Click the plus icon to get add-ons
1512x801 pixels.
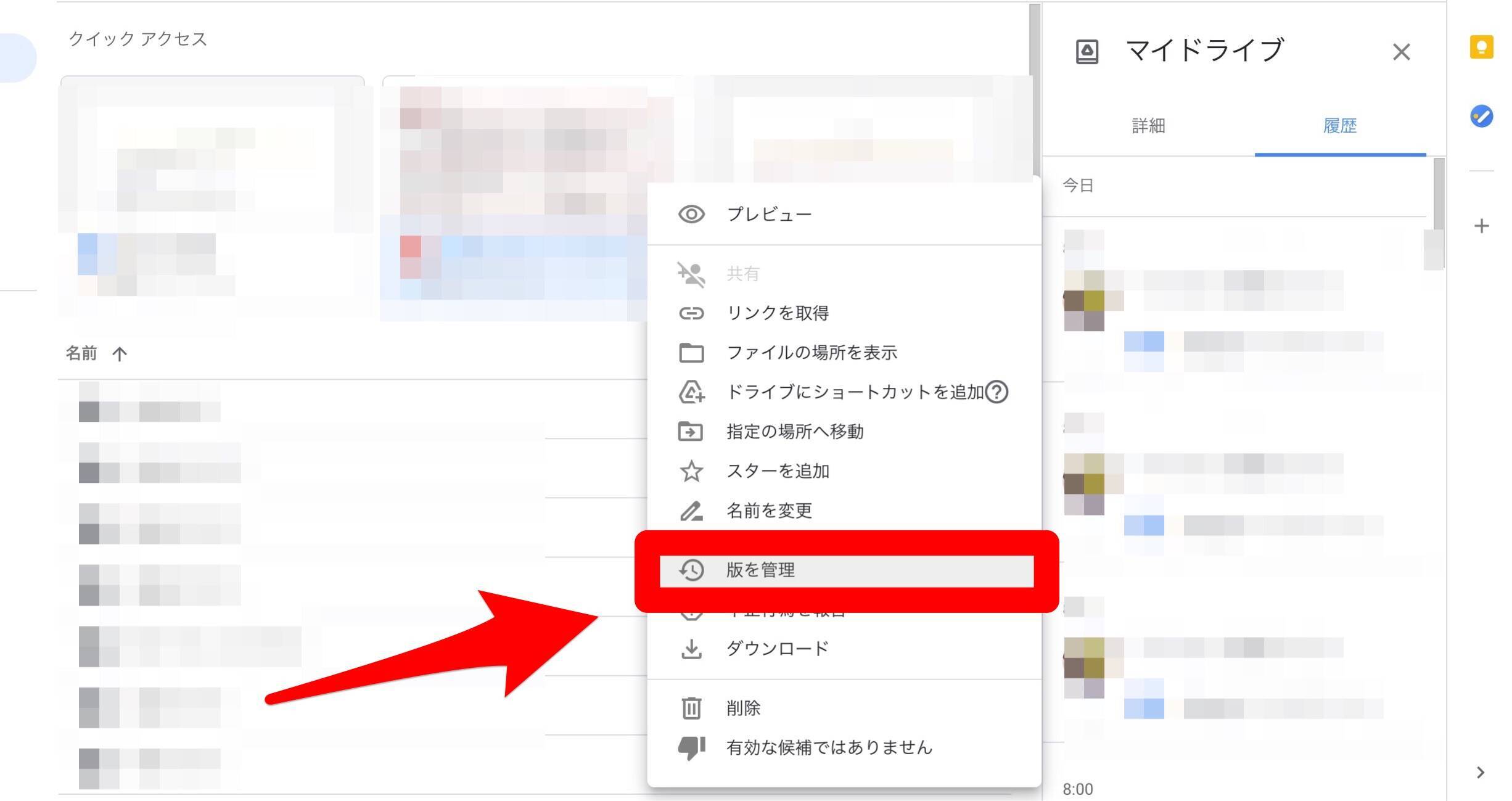1481,226
